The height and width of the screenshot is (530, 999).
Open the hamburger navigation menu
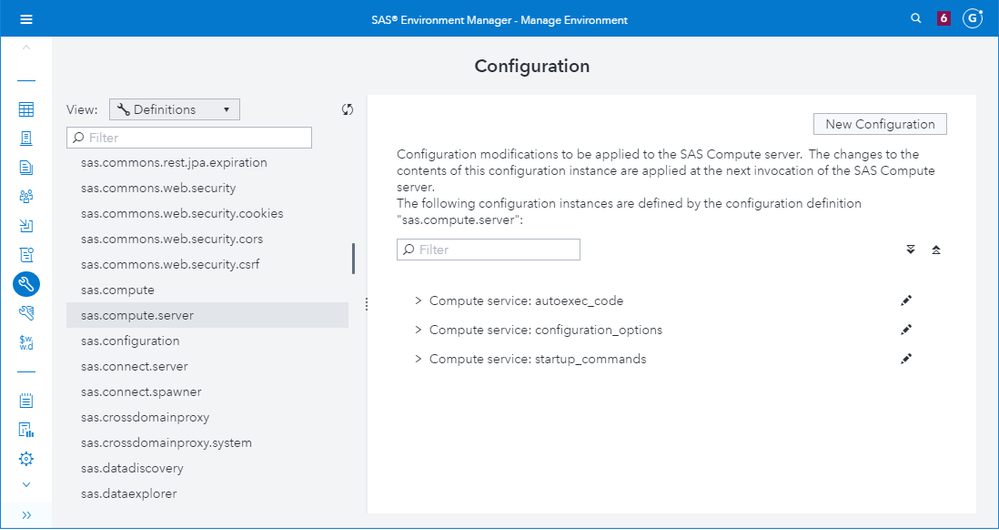tap(26, 19)
